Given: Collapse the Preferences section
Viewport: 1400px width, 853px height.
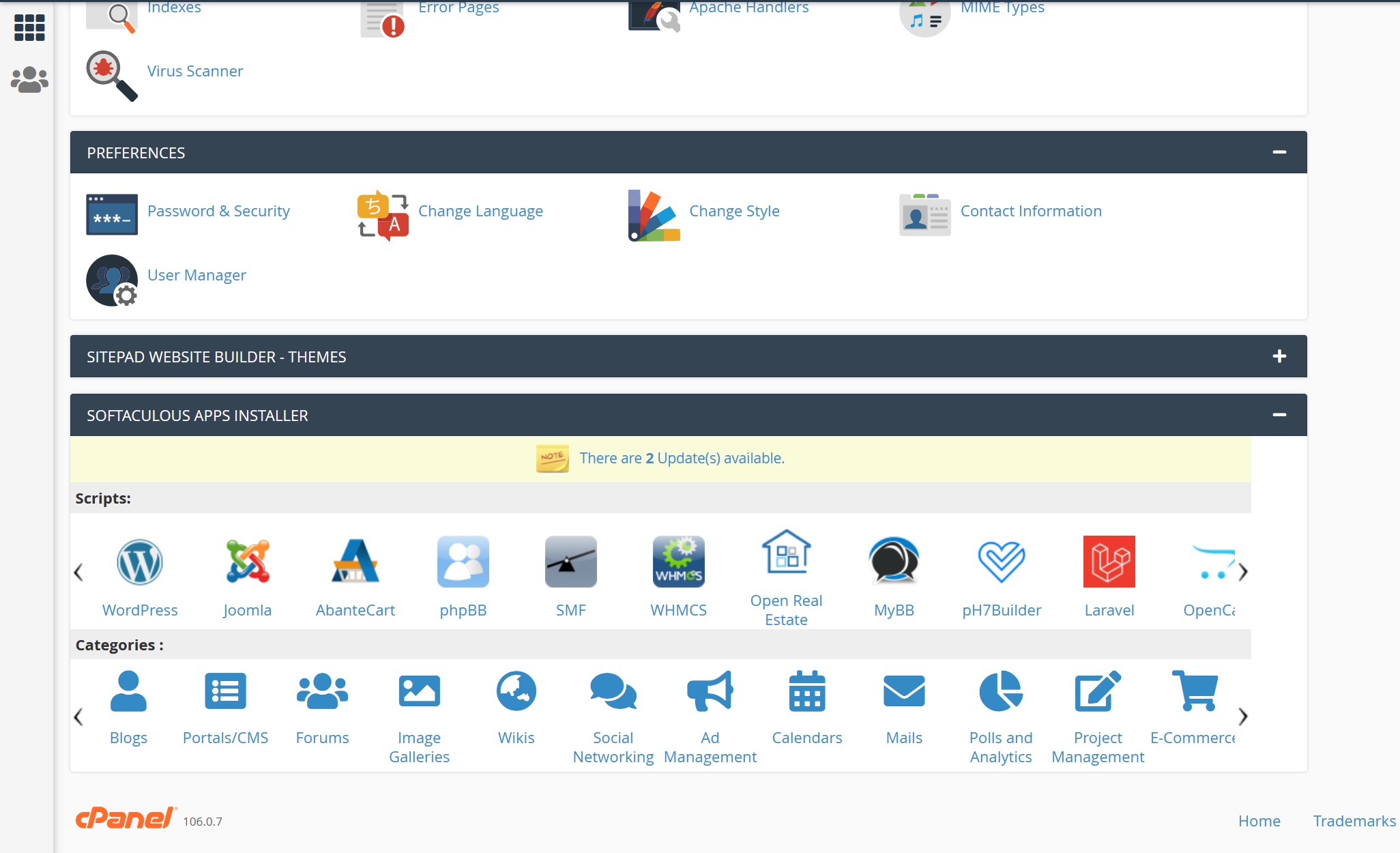Looking at the screenshot, I should click(1279, 151).
